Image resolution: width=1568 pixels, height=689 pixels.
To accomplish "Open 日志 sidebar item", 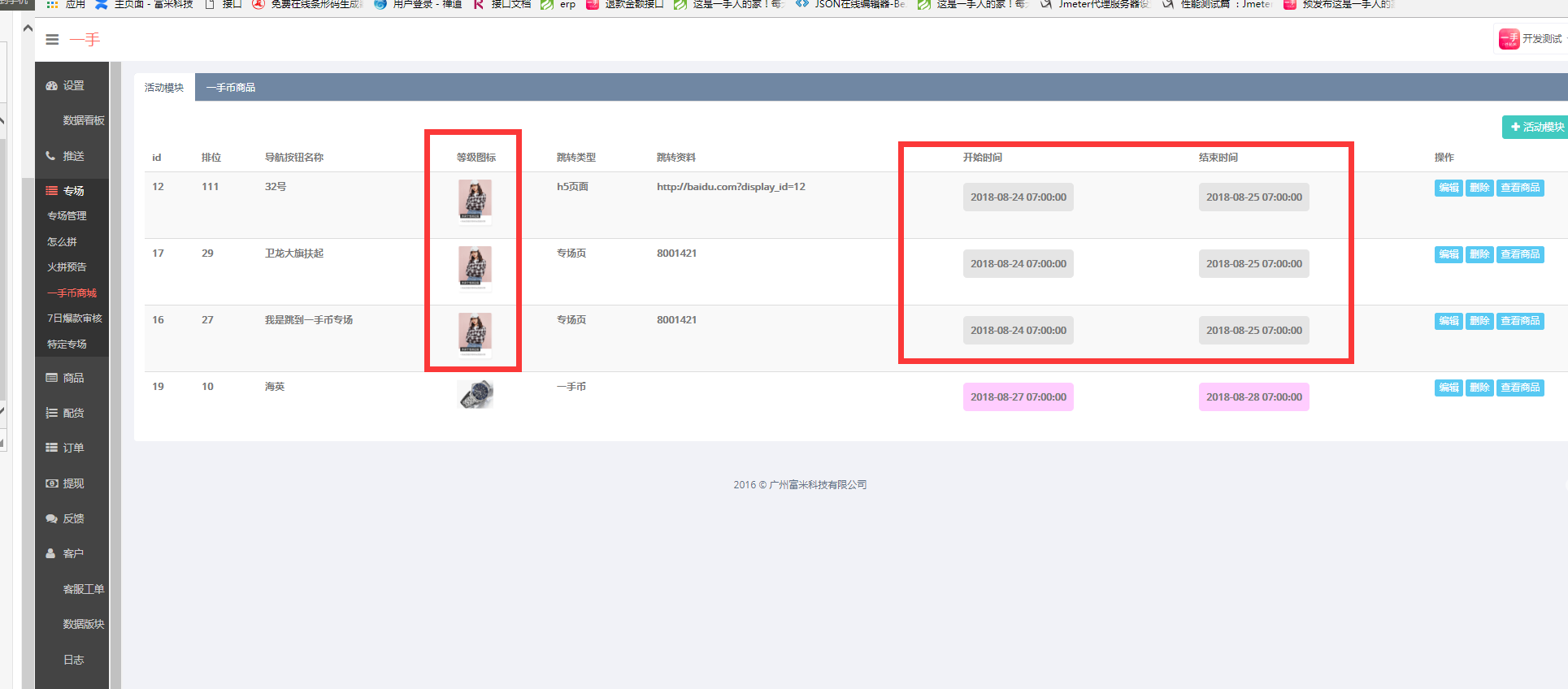I will [x=73, y=660].
